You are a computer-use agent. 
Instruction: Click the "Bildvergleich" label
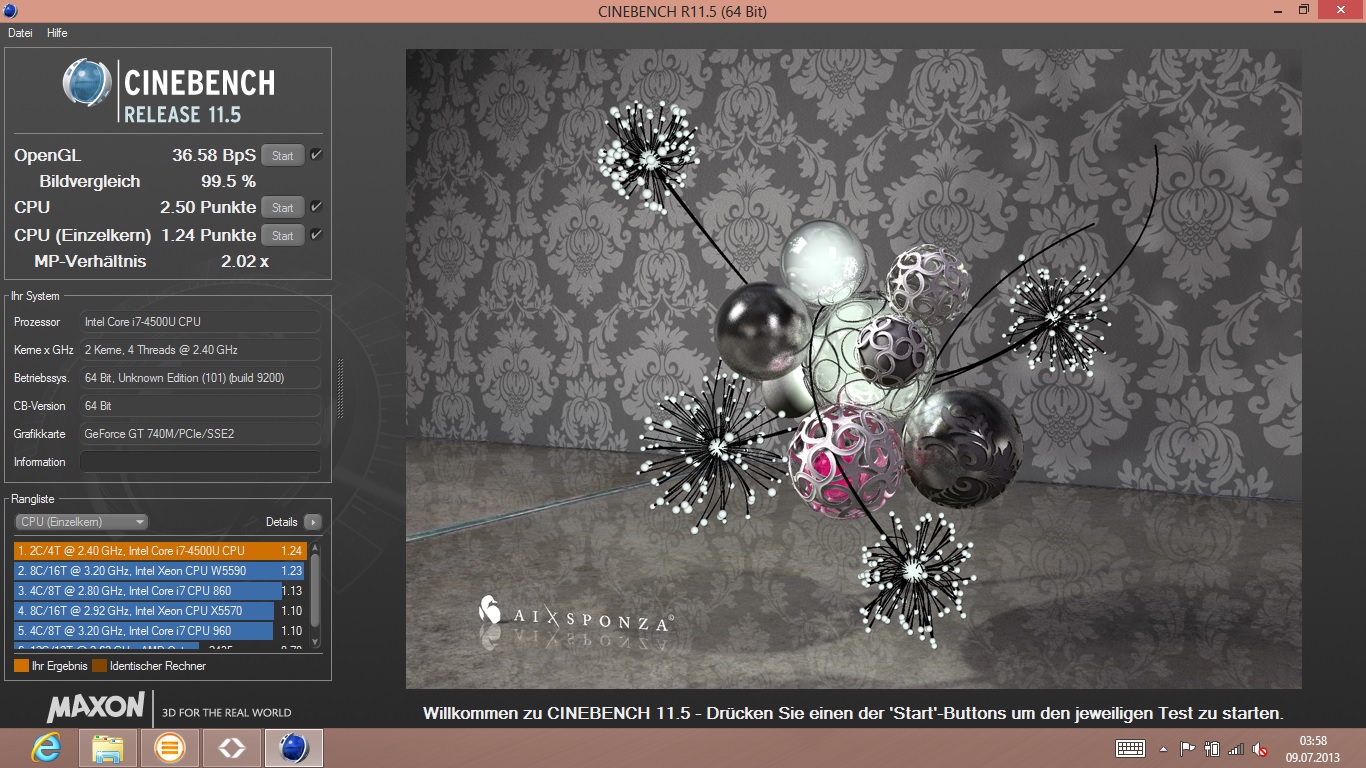coord(90,181)
